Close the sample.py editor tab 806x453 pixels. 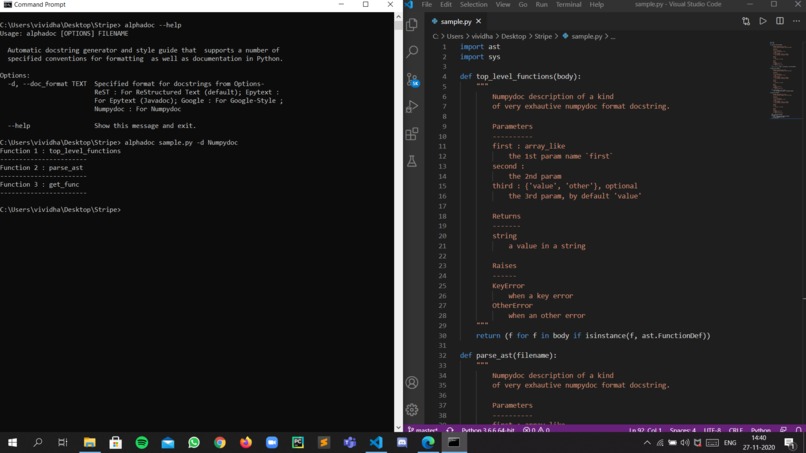tap(479, 22)
